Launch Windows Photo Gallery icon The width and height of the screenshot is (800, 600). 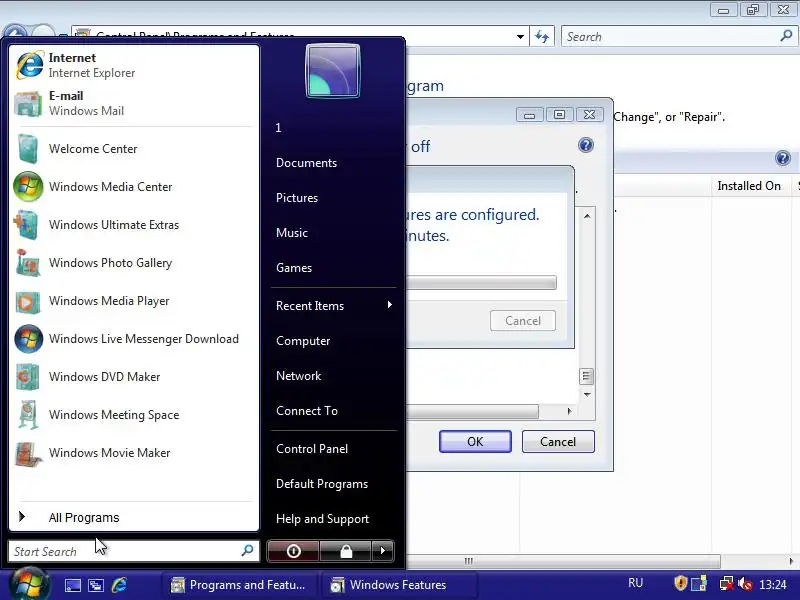(28, 263)
